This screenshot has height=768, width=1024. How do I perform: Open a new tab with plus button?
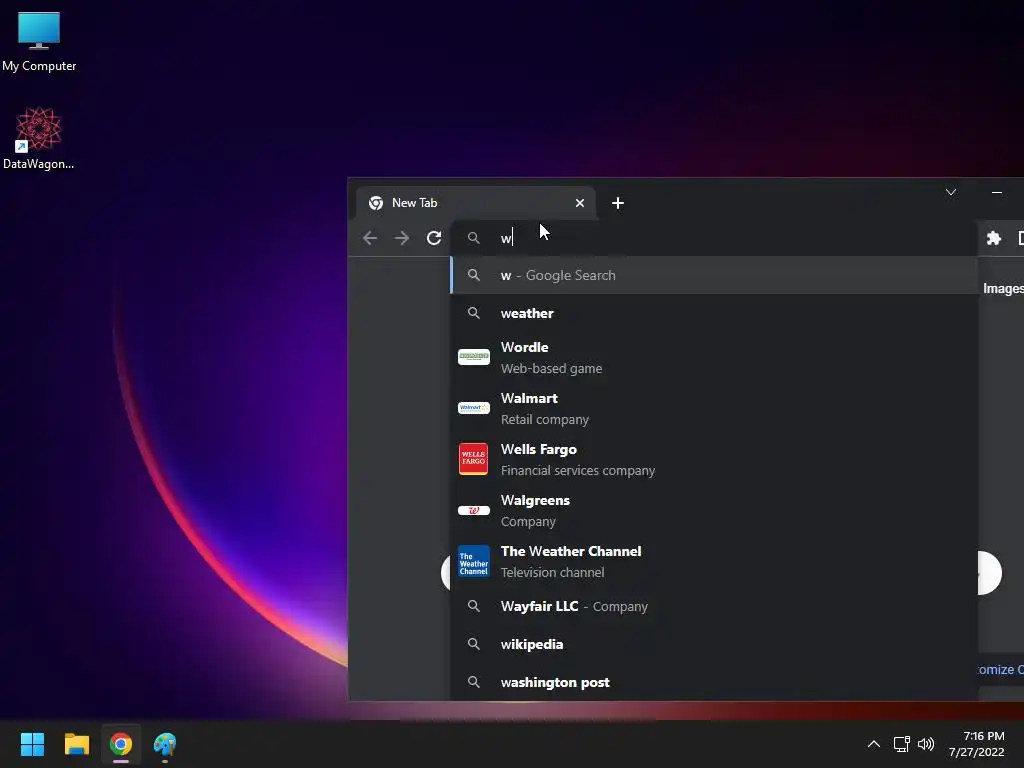617,203
